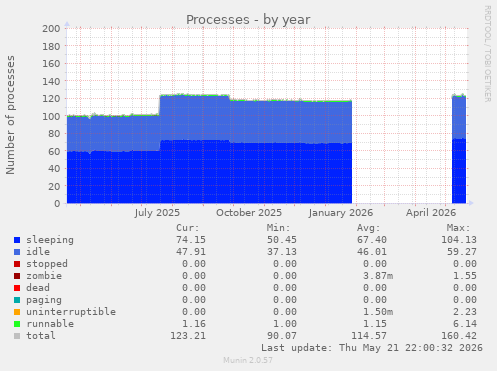497x371 pixels.
Task: Click the 200 y-axis tick label
Action: tap(51, 29)
